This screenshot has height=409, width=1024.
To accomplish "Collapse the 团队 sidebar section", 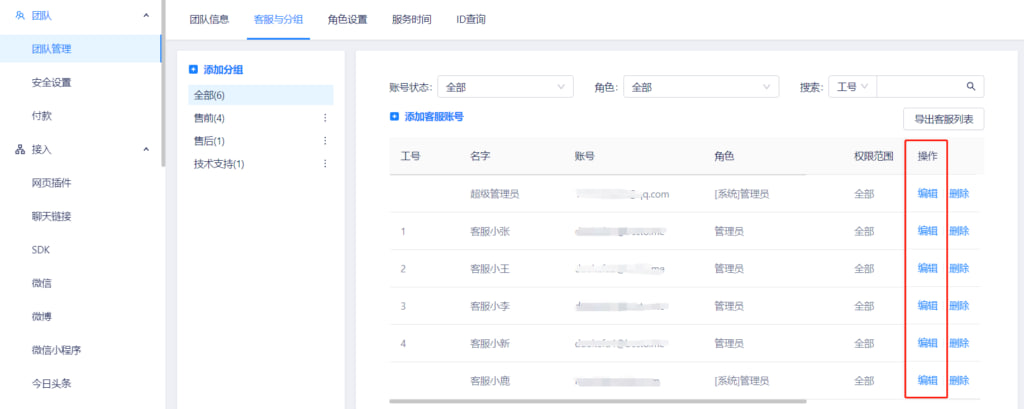I will click(x=147, y=15).
